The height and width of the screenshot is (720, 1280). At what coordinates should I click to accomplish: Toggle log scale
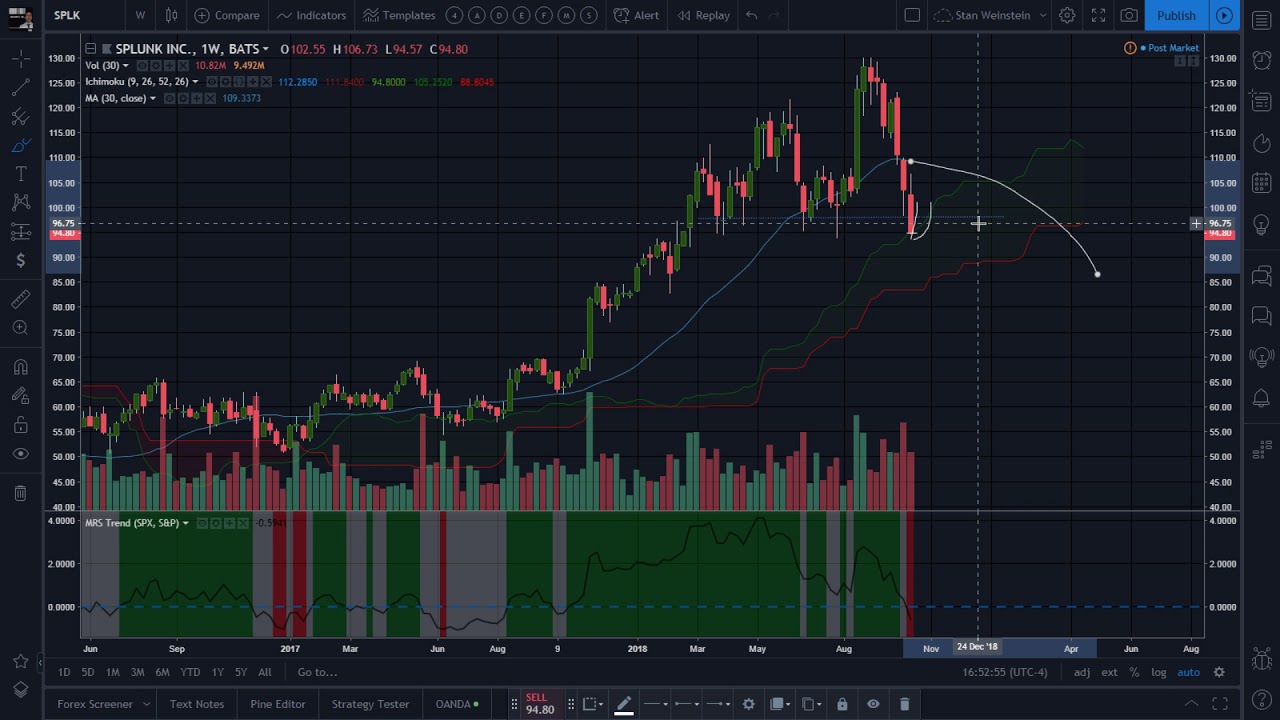(1158, 672)
